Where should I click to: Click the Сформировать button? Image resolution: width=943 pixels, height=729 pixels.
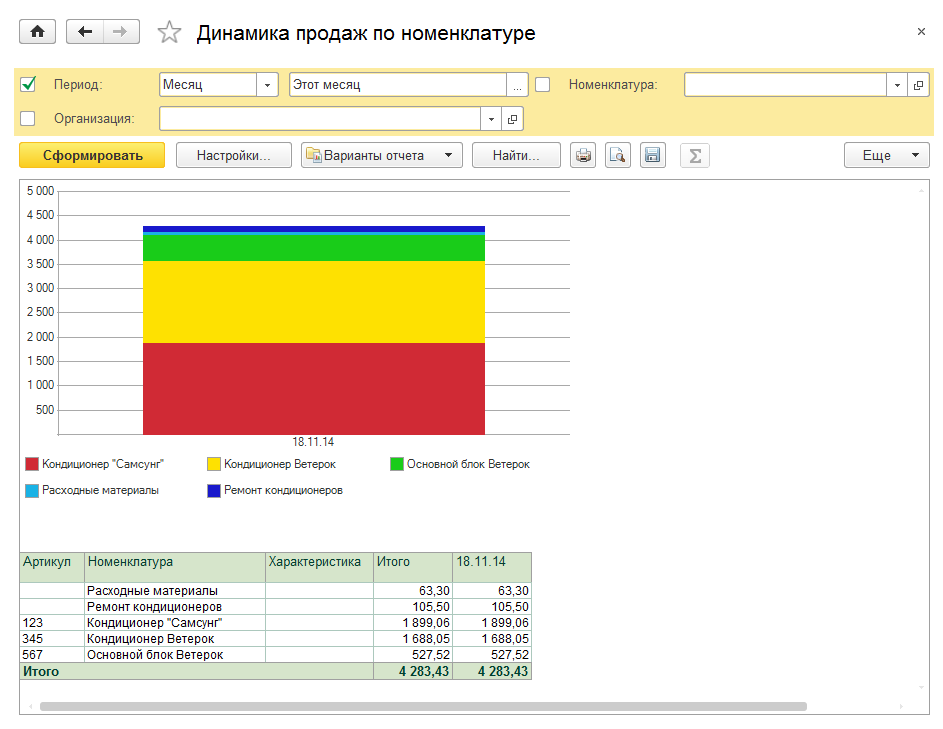93,155
